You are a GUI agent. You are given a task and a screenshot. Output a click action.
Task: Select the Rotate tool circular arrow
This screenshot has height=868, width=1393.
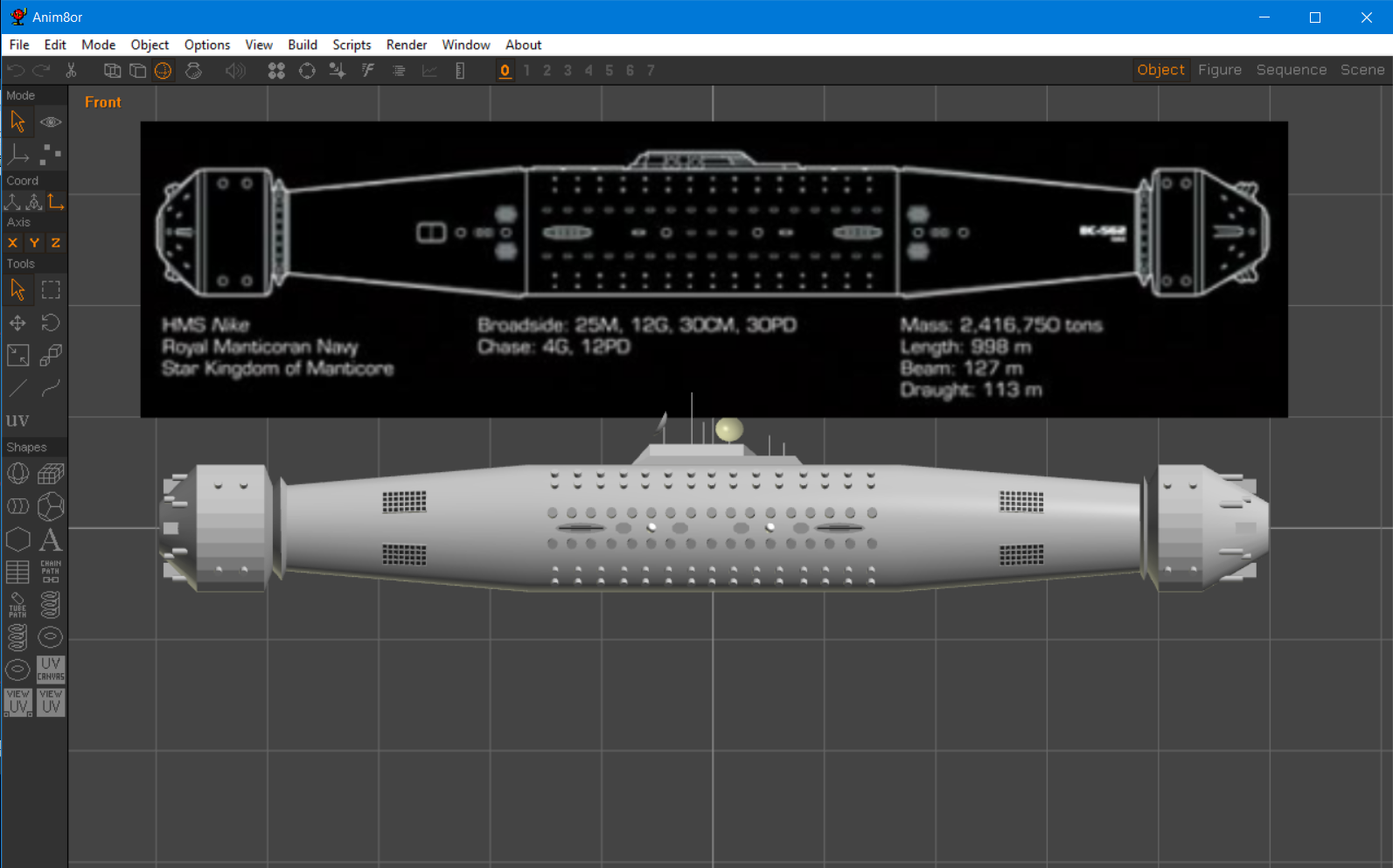click(x=51, y=323)
